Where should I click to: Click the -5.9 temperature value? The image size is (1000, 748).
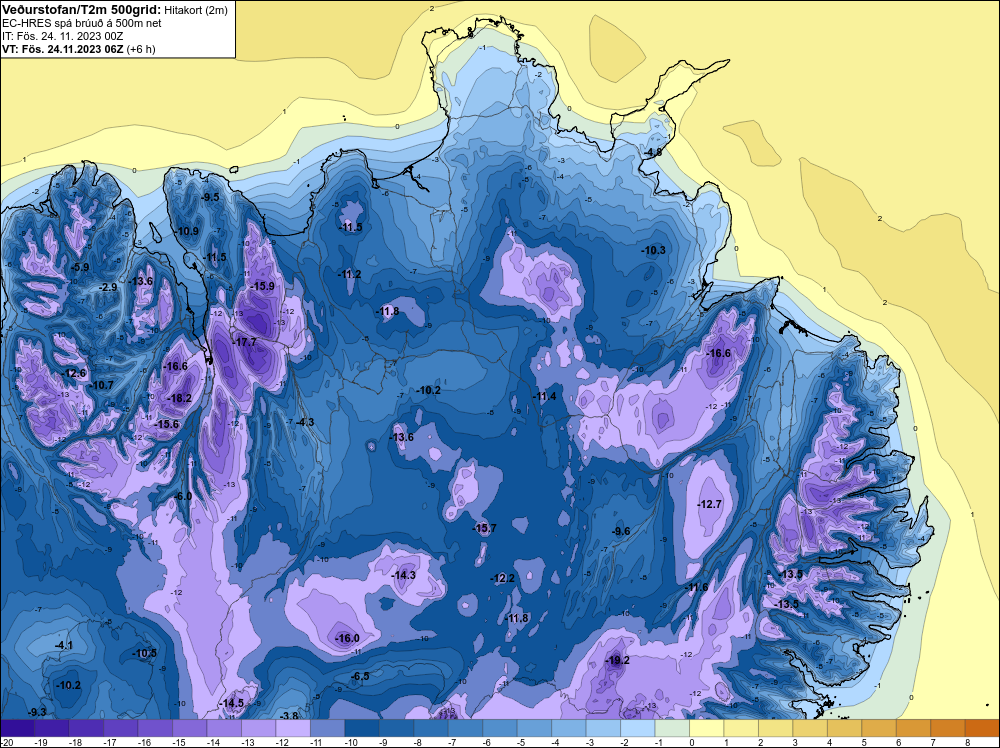(x=80, y=267)
